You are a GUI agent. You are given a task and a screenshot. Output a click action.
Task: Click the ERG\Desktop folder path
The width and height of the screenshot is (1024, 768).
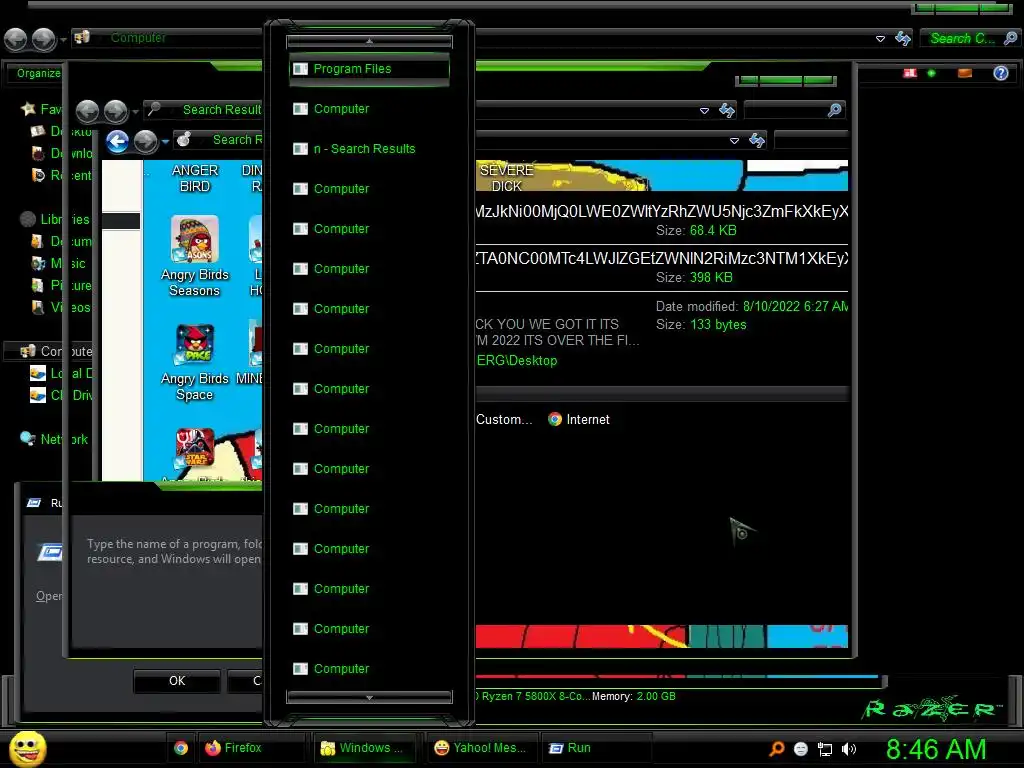point(517,360)
